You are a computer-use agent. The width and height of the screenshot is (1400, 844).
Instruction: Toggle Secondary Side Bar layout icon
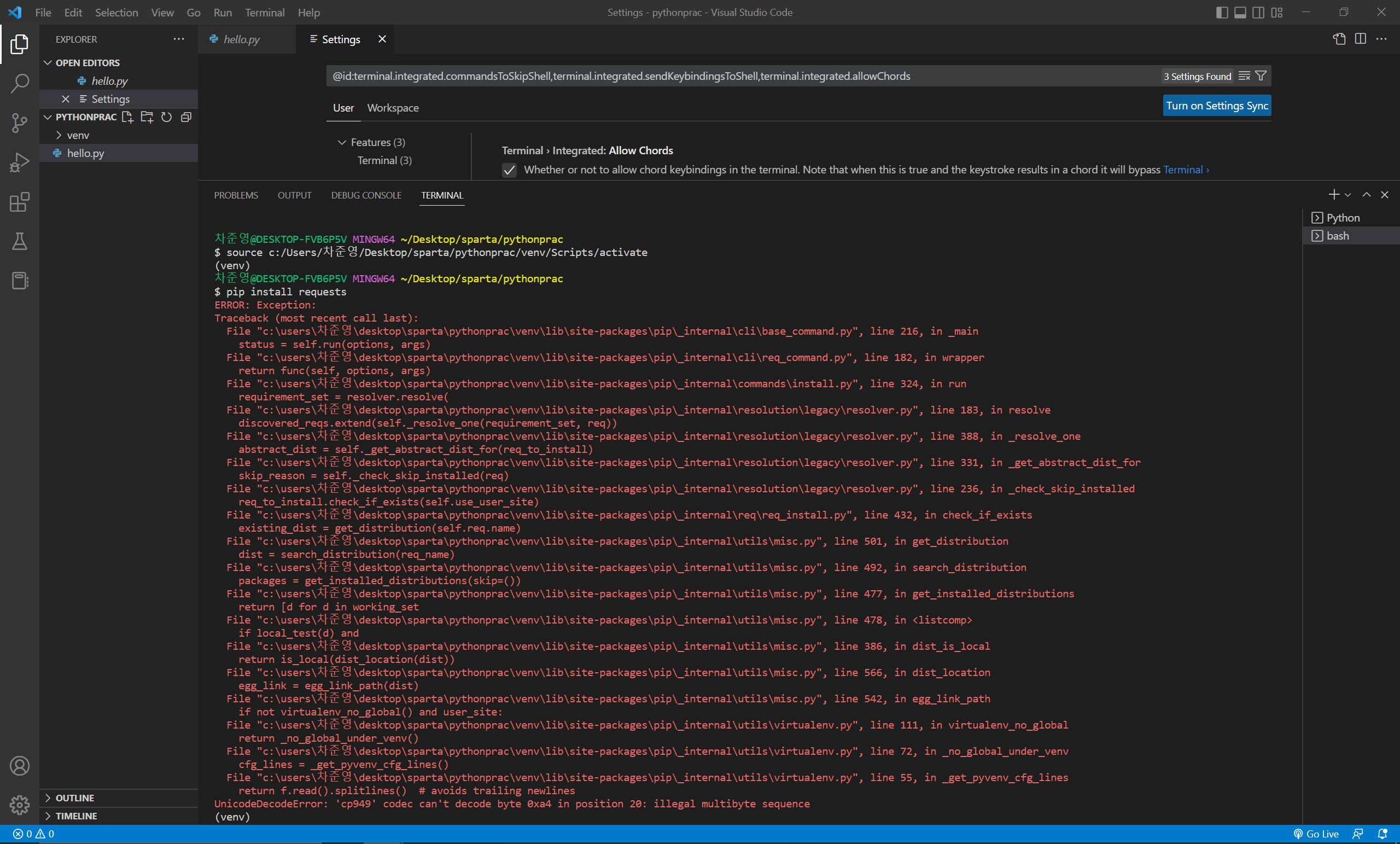(1258, 13)
